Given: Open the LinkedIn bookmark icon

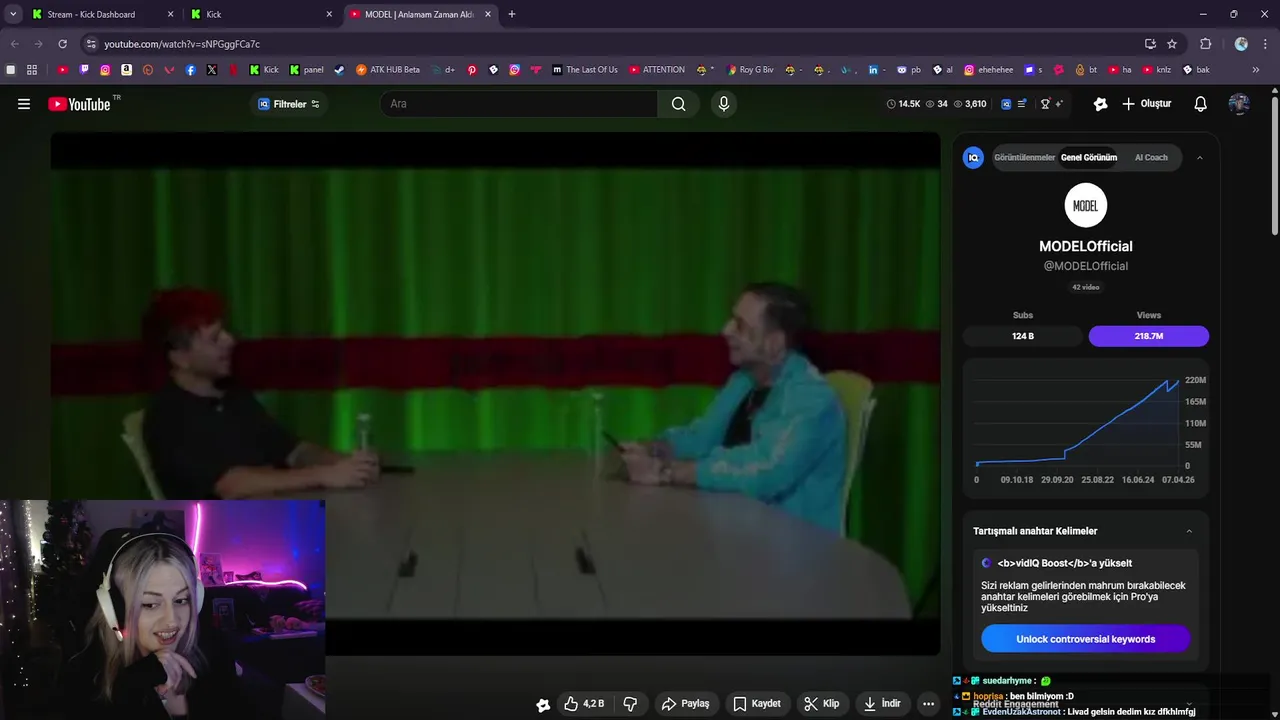Looking at the screenshot, I should 874,70.
